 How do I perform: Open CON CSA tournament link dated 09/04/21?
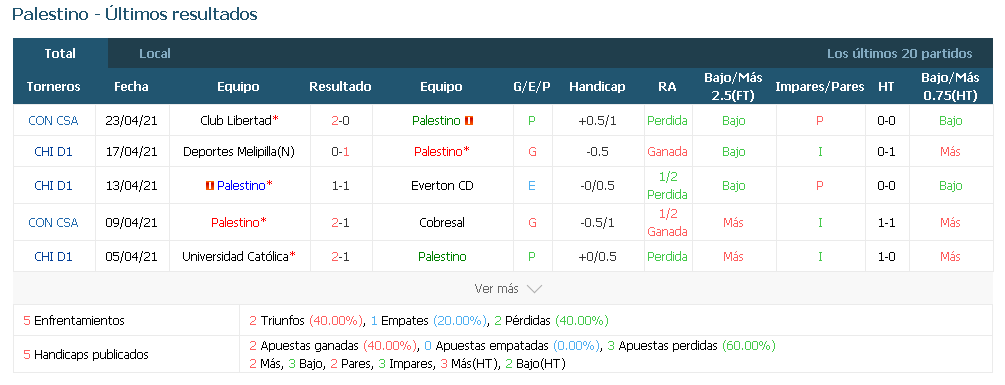click(x=54, y=223)
